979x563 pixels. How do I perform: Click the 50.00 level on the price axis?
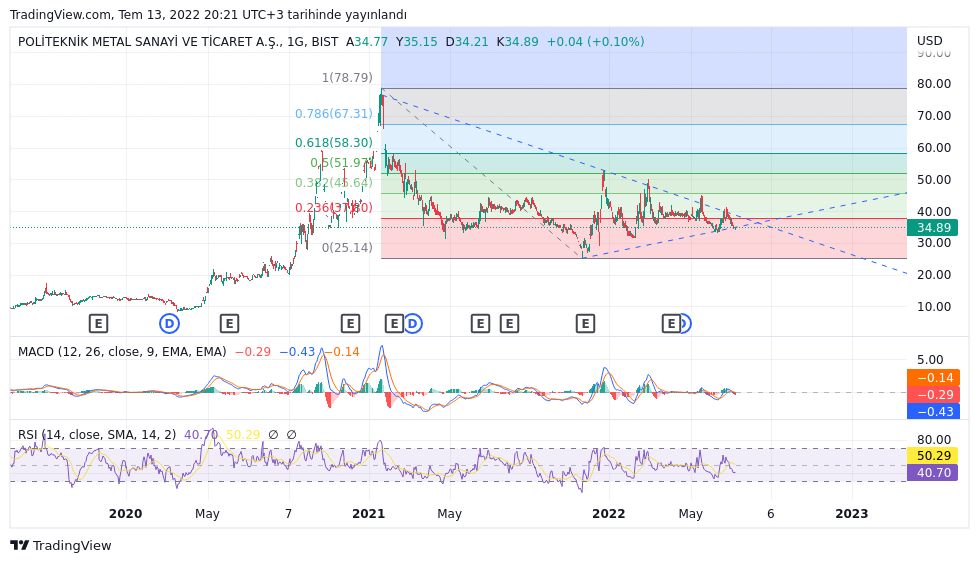pyautogui.click(x=934, y=179)
